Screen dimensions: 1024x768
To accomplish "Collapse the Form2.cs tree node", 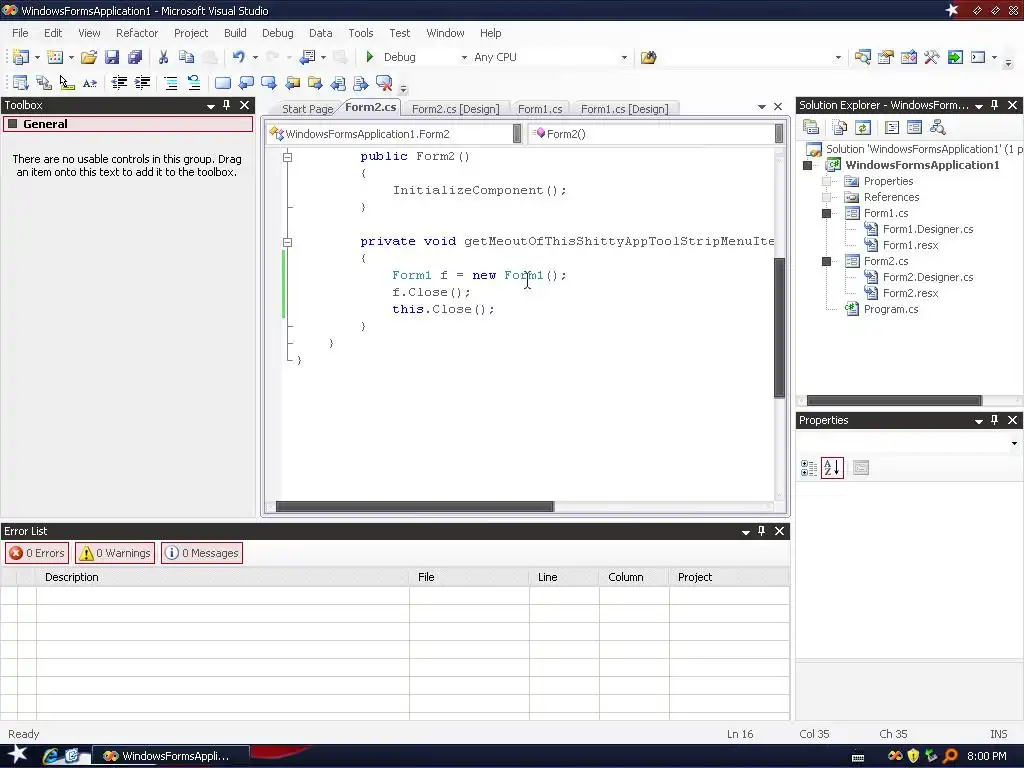I will click(826, 261).
